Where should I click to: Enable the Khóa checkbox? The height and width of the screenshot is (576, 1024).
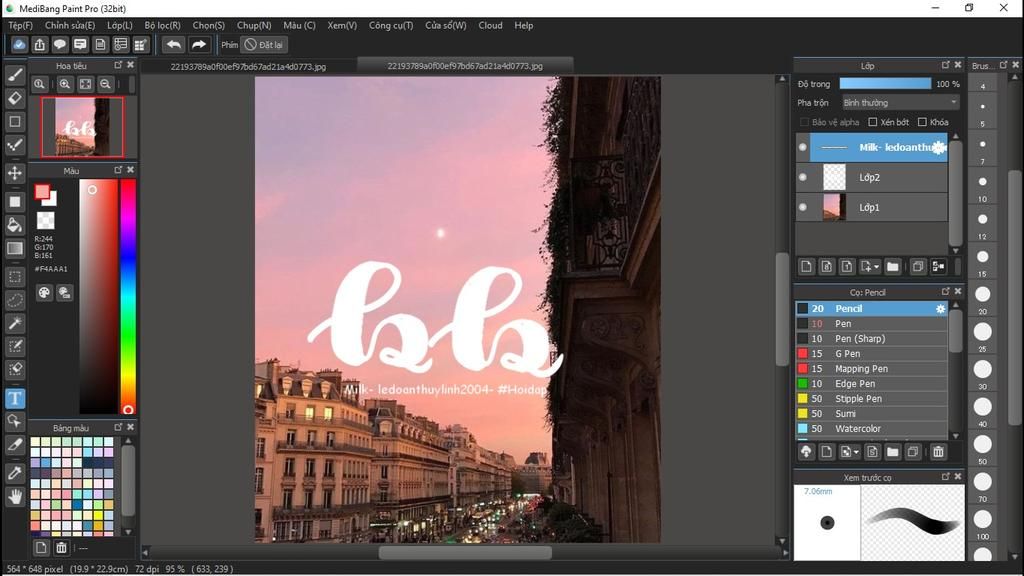922,122
